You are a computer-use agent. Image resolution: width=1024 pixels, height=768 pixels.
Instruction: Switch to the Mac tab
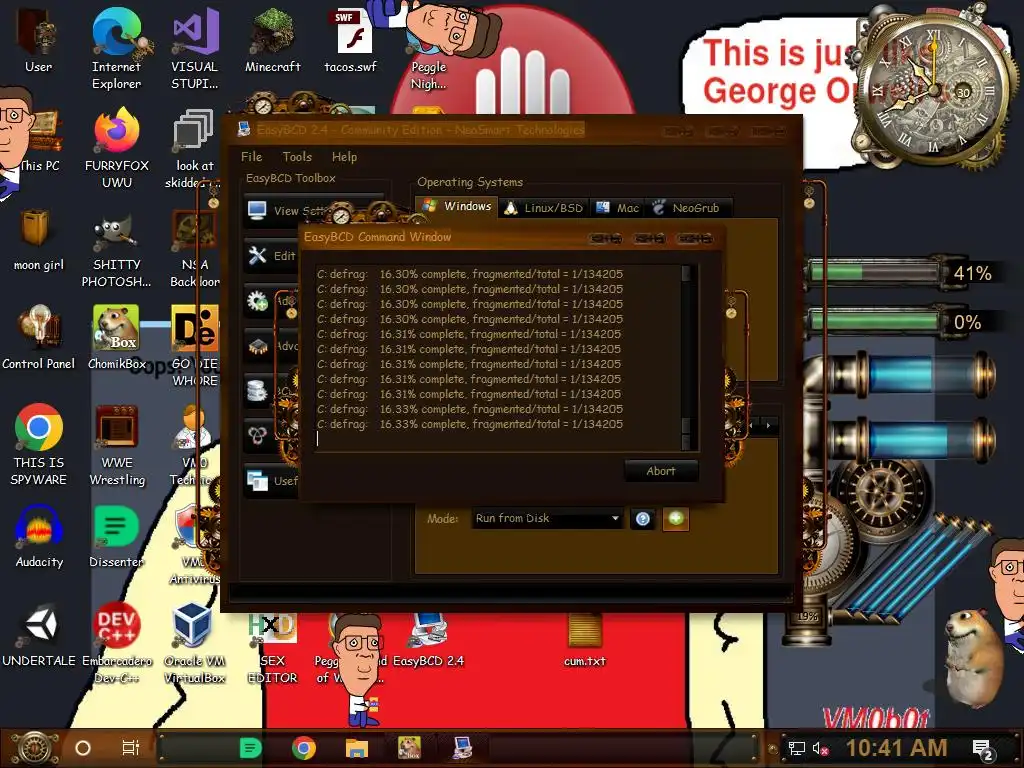[x=618, y=208]
